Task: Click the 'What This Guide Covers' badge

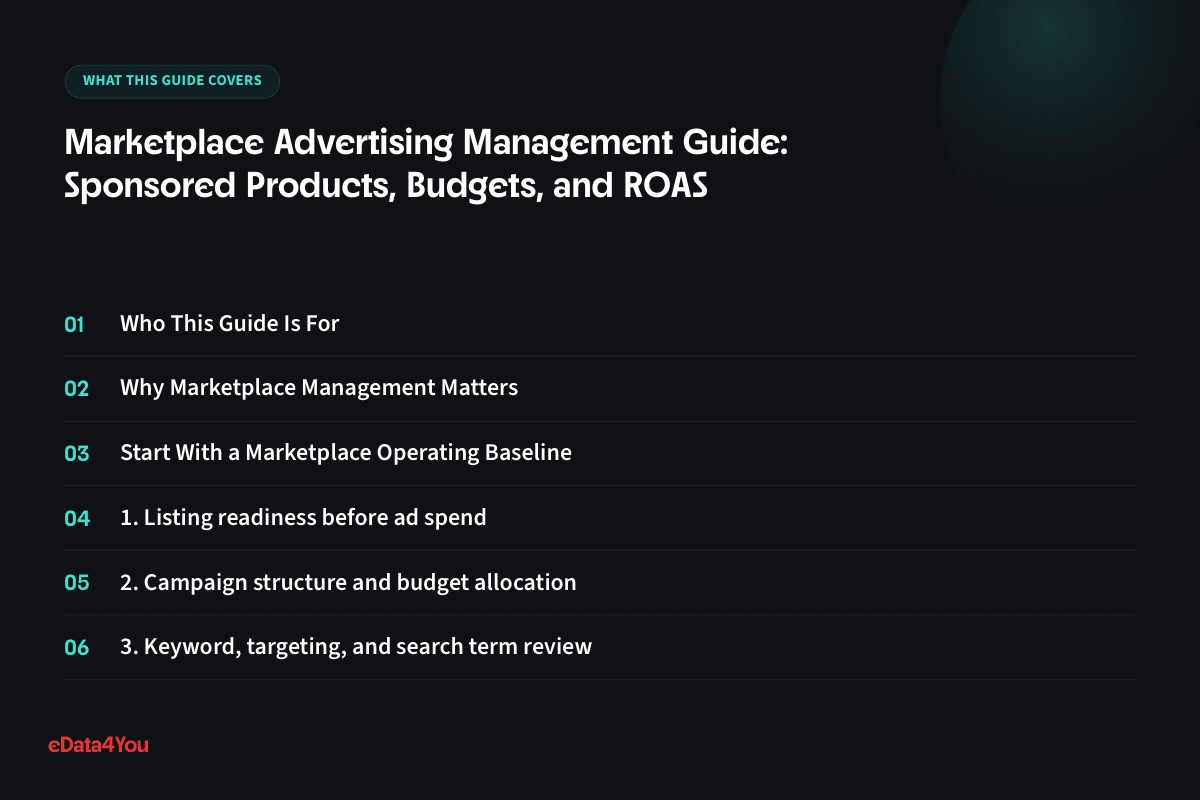Action: (x=172, y=81)
